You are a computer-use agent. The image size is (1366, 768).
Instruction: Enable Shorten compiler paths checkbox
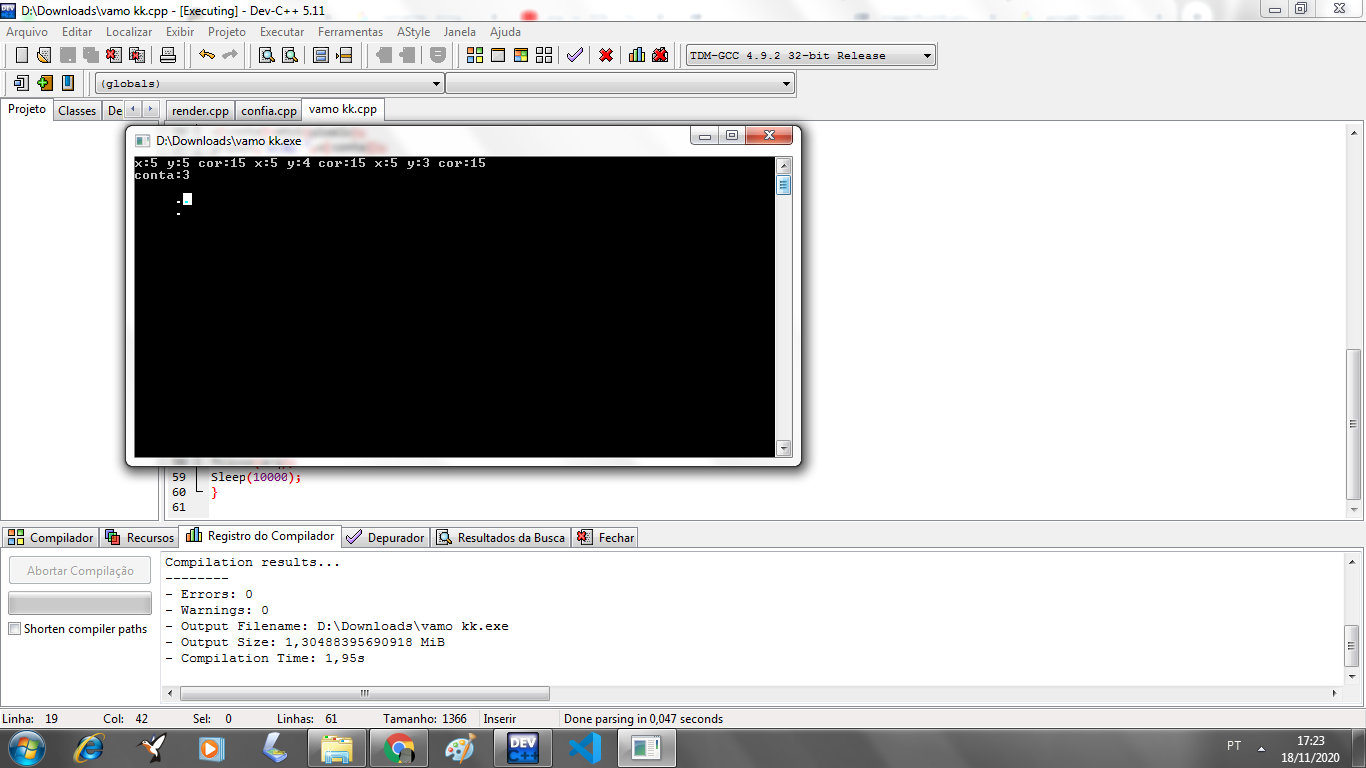(14, 629)
